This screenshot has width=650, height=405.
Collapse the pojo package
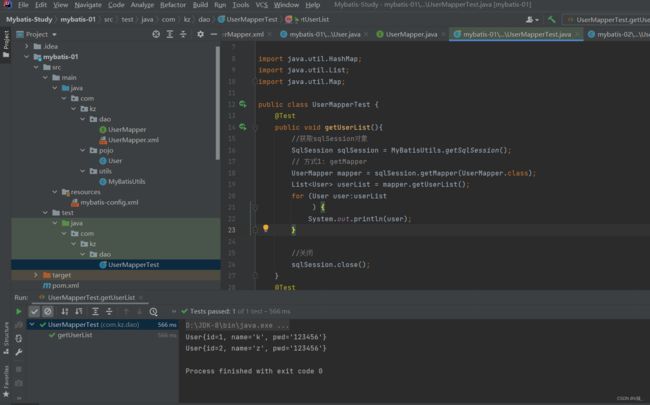point(82,150)
